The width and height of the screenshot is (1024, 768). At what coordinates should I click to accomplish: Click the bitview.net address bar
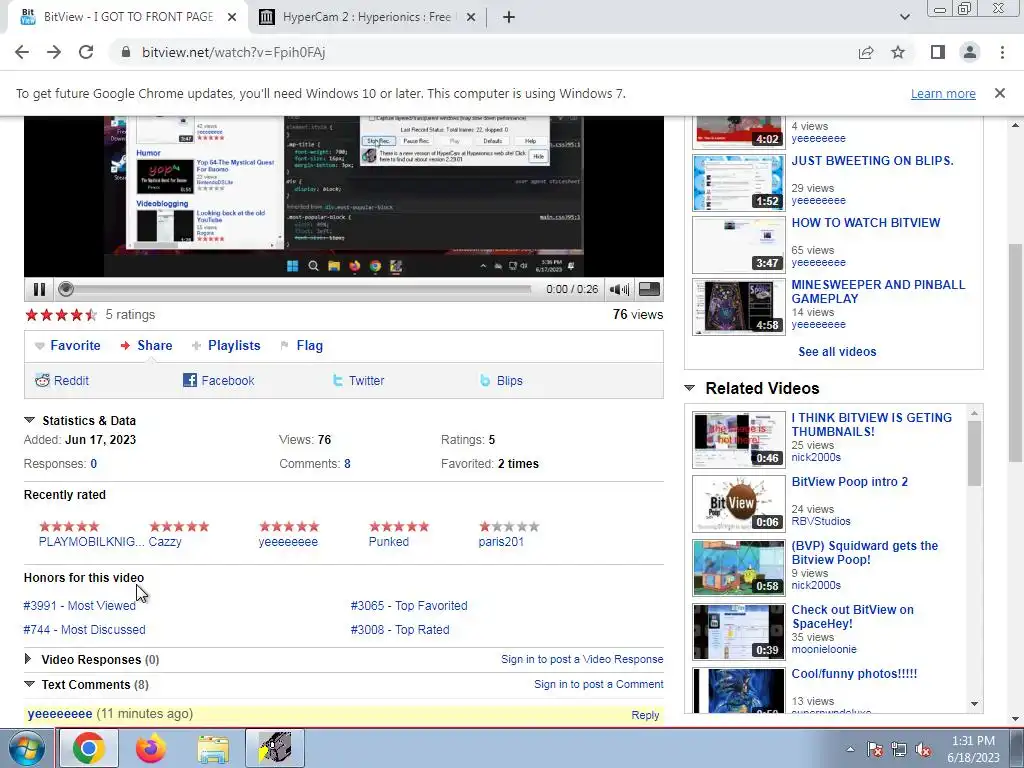coord(483,52)
